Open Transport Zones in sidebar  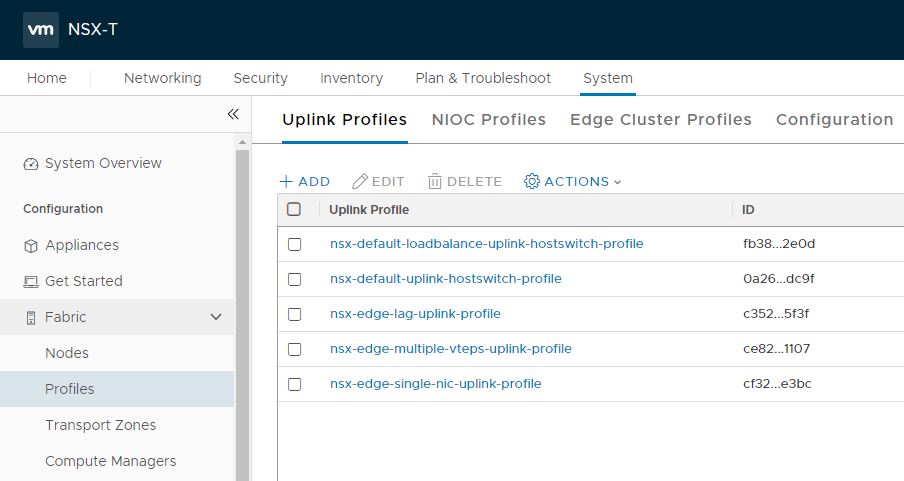(x=100, y=425)
